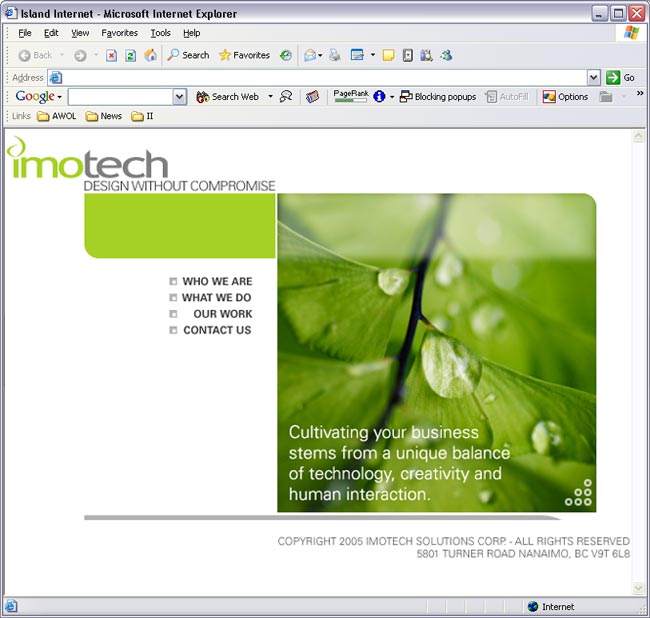Viewport: 650px width, 618px height.
Task: Open the Favorites menu
Action: 119,33
